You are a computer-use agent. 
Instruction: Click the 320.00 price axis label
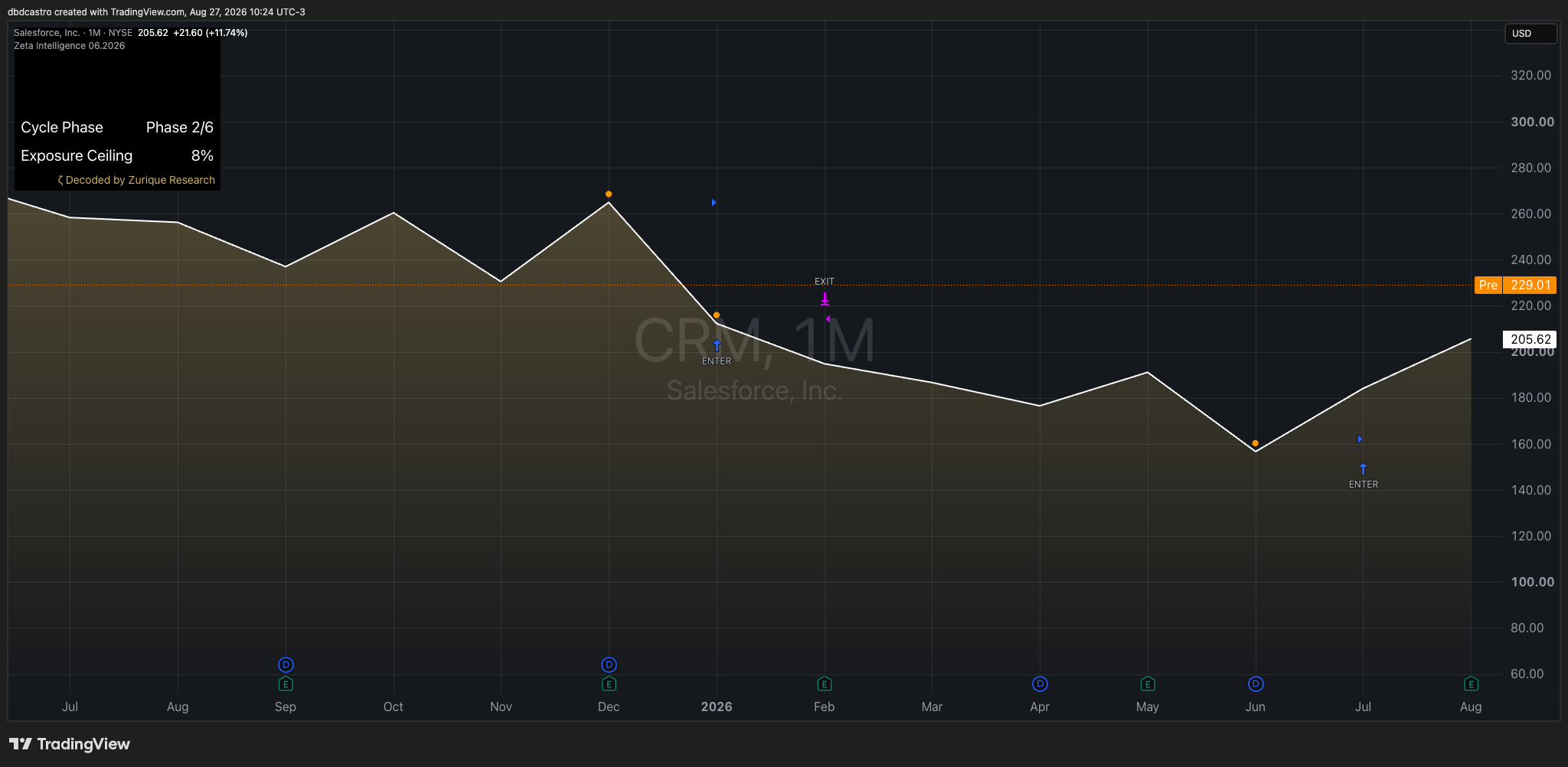tap(1531, 75)
